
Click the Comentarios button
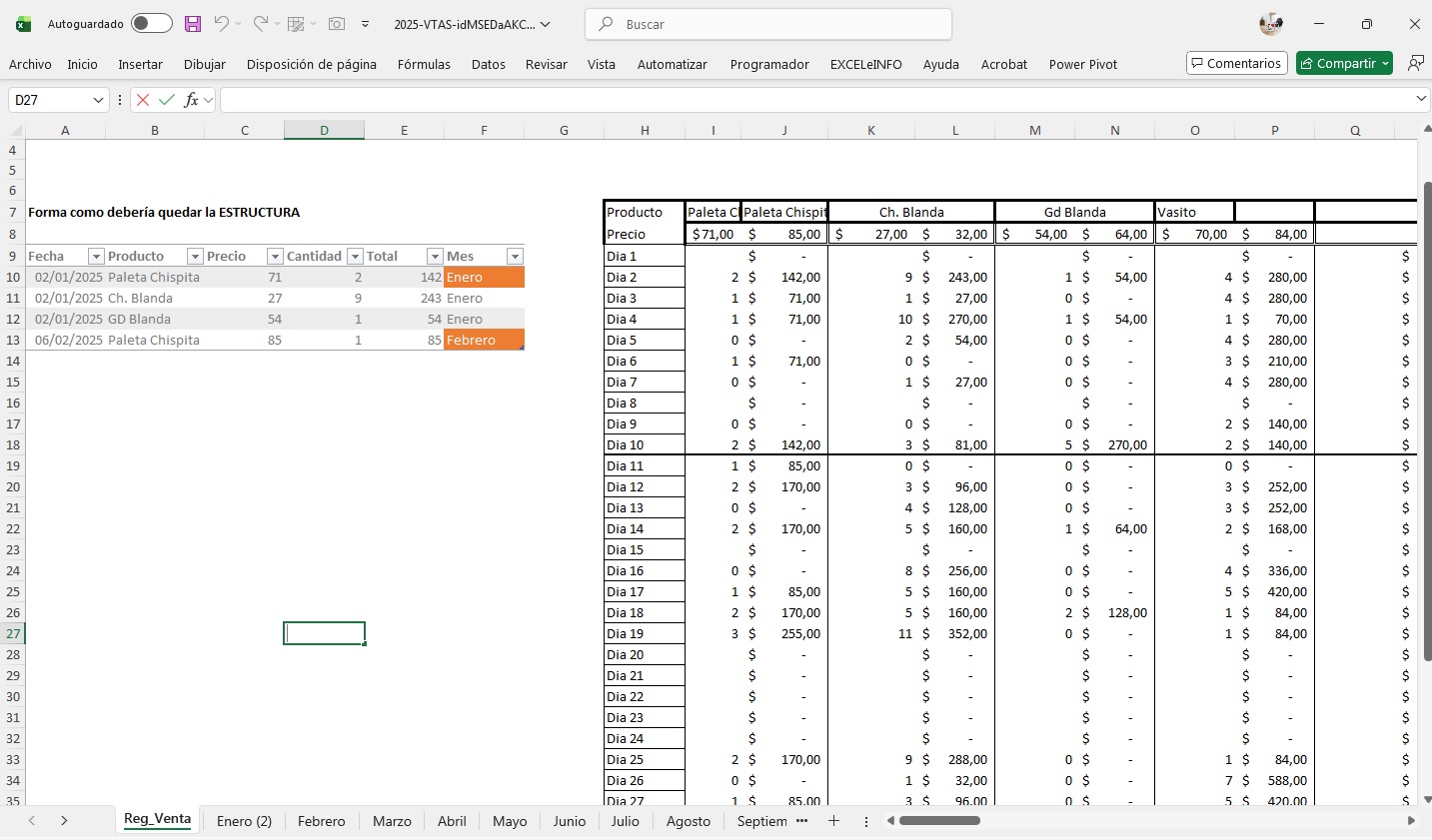pos(1236,63)
